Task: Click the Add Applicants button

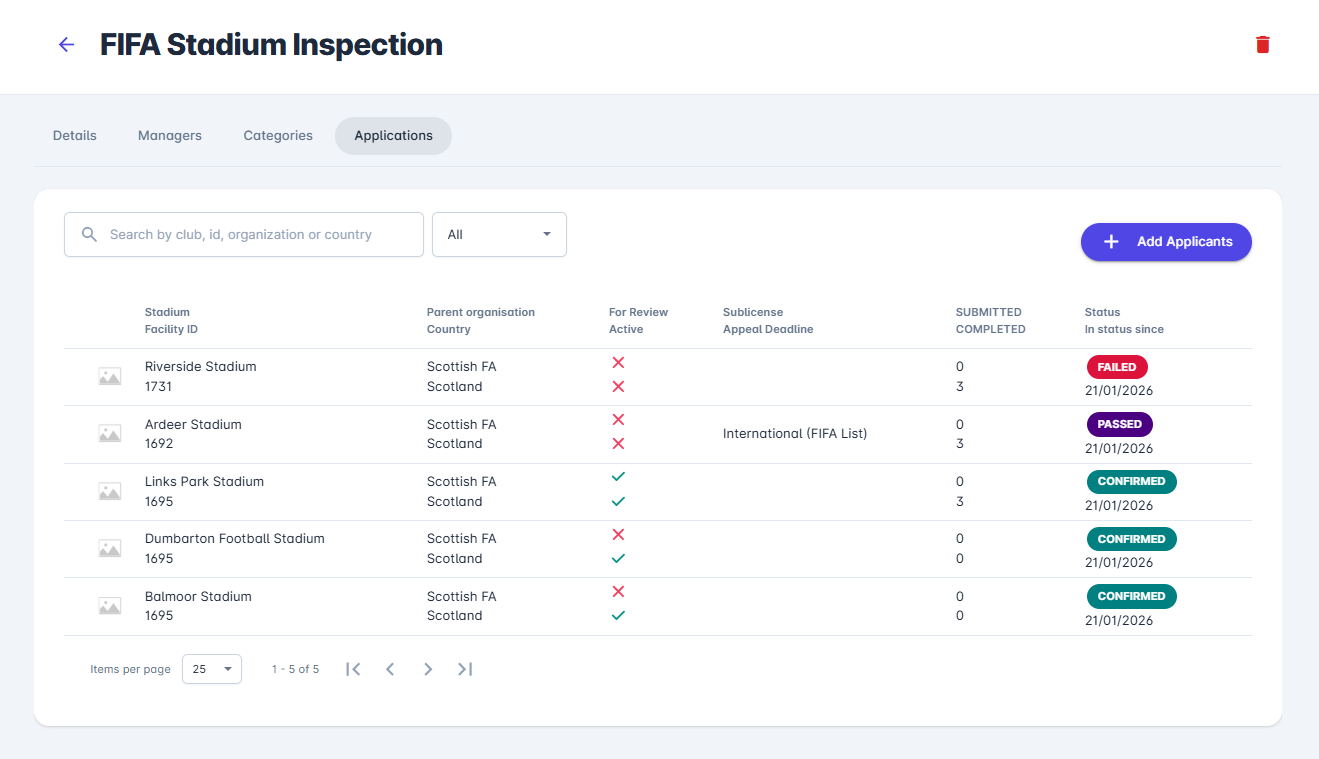Action: pos(1166,242)
